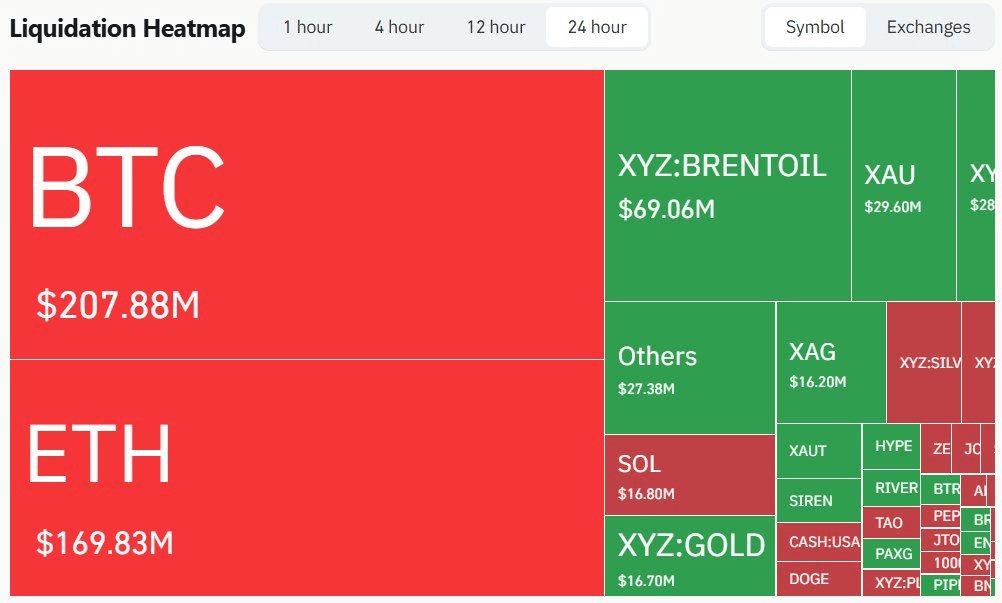Select Symbol display mode
1002x603 pixels.
(814, 27)
